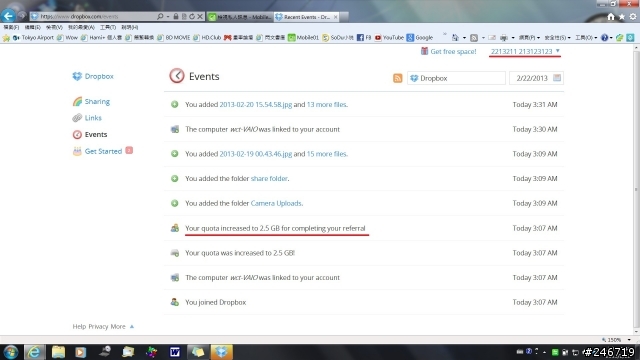Screen dimensions: 640x360
Task: Open the Windows Start button
Action: [10, 352]
